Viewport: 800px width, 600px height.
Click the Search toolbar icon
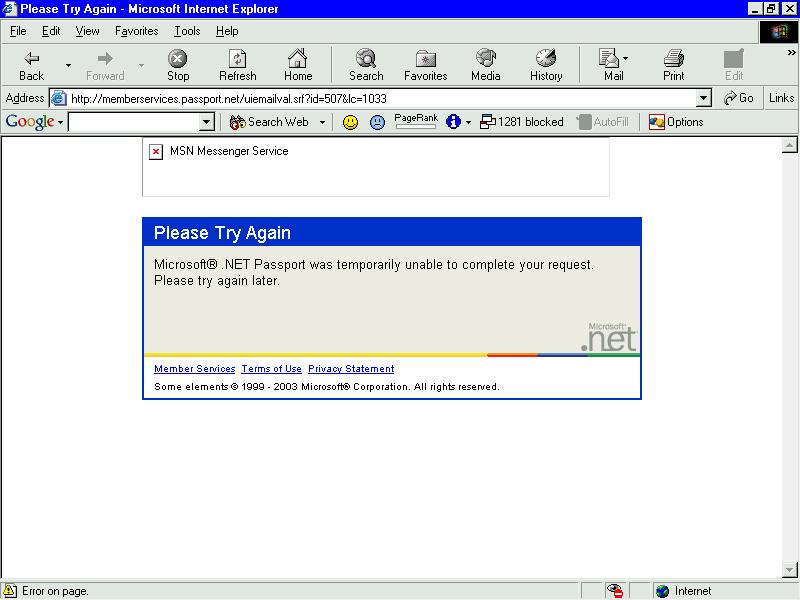point(366,65)
